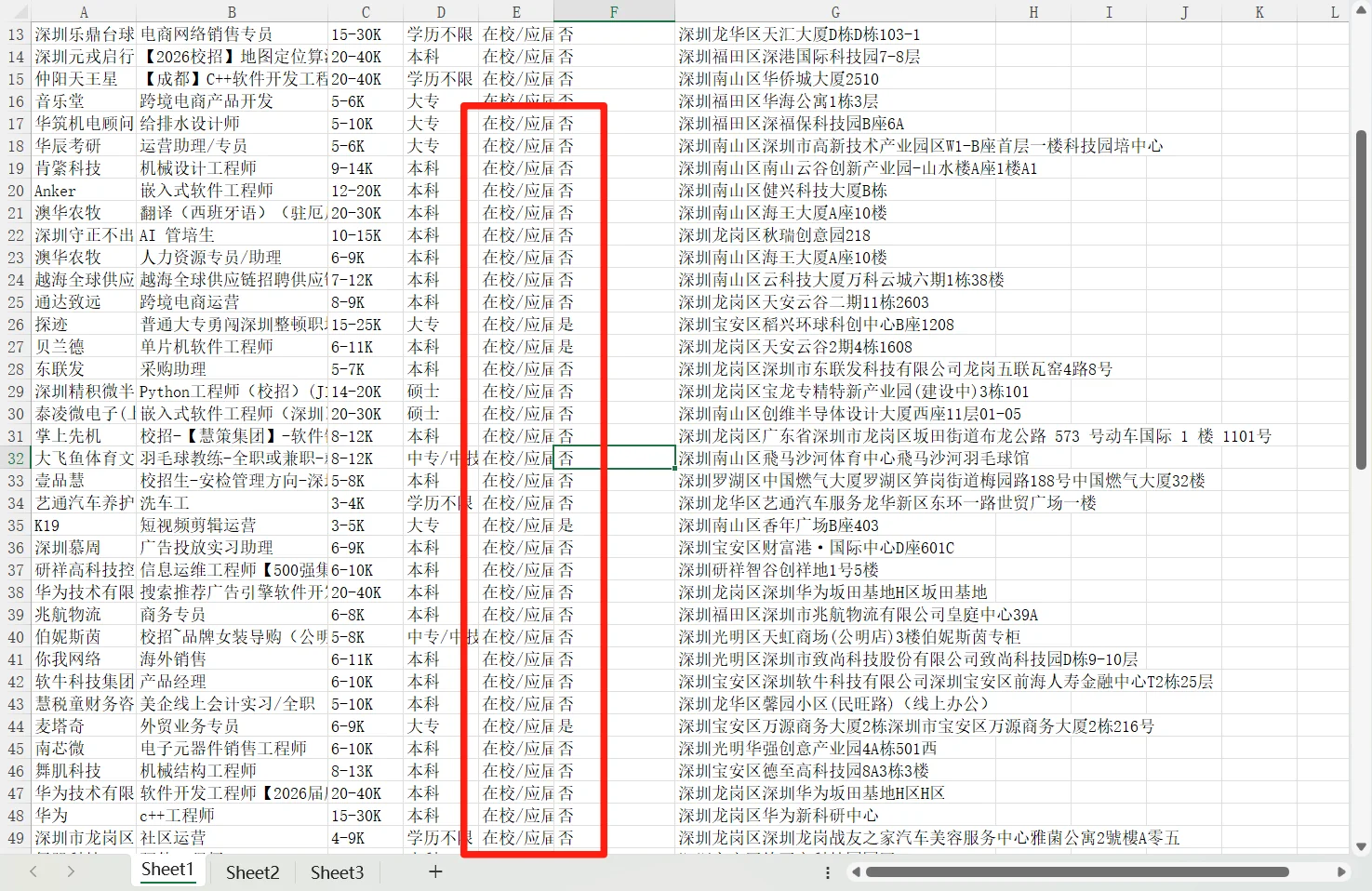Click the horizontal scrollbar left arrow
Image resolution: width=1372 pixels, height=891 pixels.
click(x=856, y=872)
